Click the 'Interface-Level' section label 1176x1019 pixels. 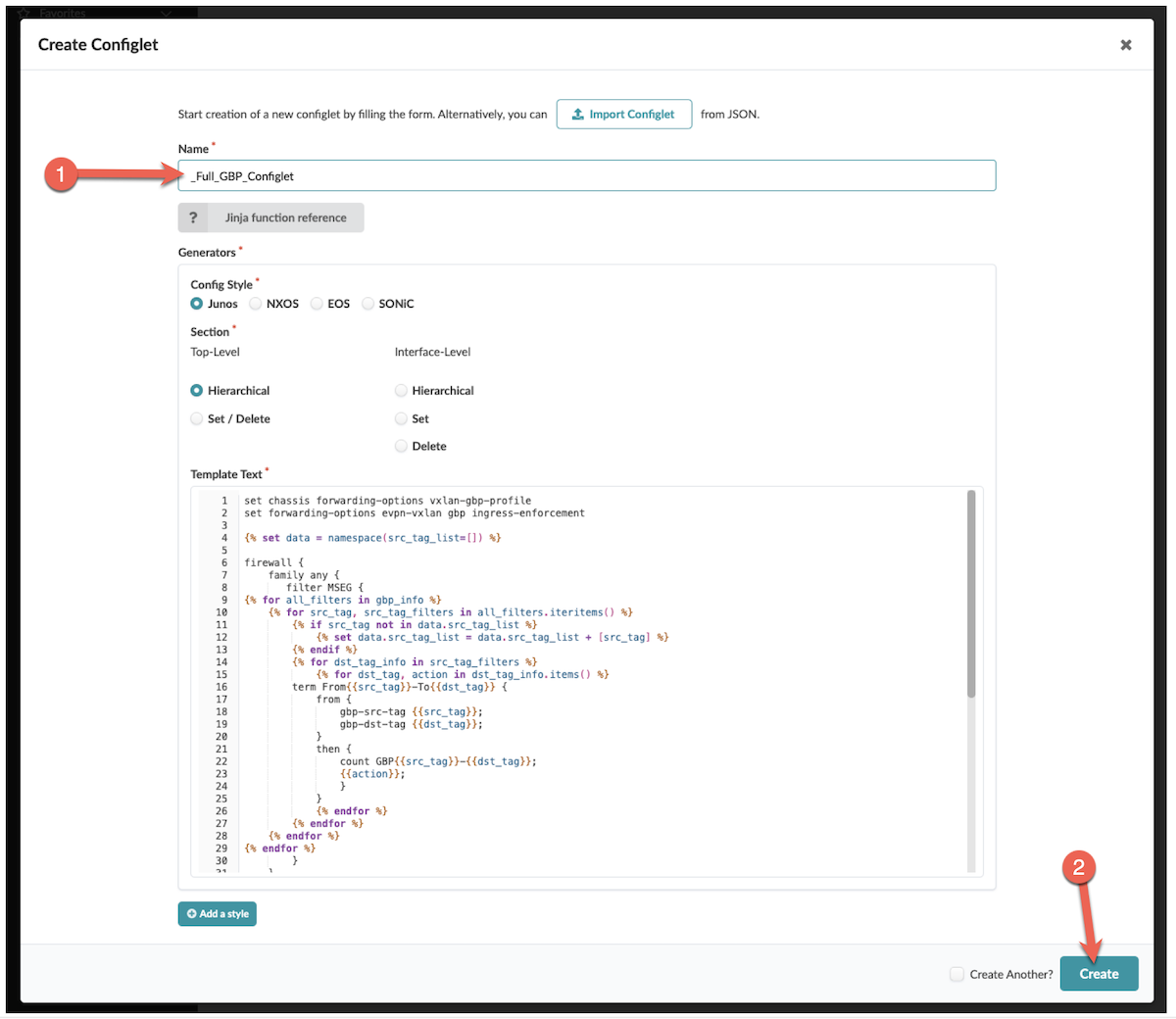[x=433, y=353]
